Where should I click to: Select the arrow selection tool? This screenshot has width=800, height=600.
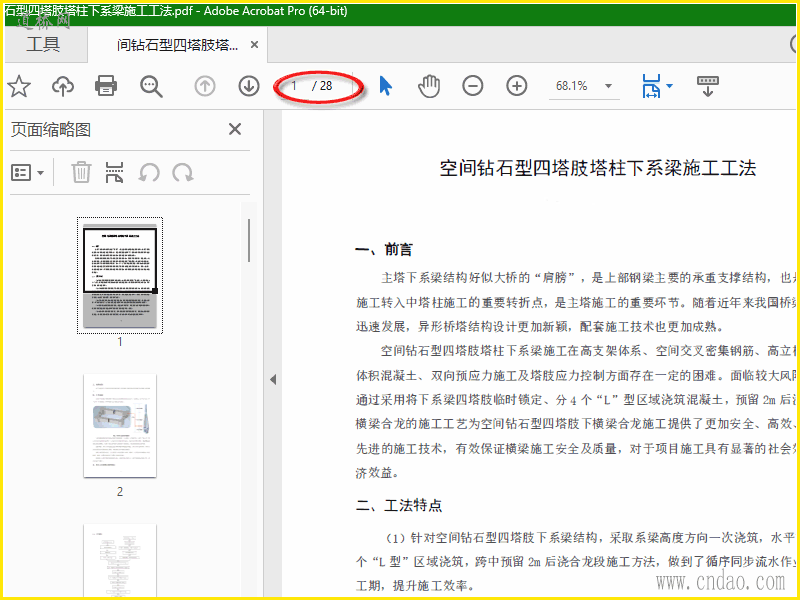click(386, 86)
